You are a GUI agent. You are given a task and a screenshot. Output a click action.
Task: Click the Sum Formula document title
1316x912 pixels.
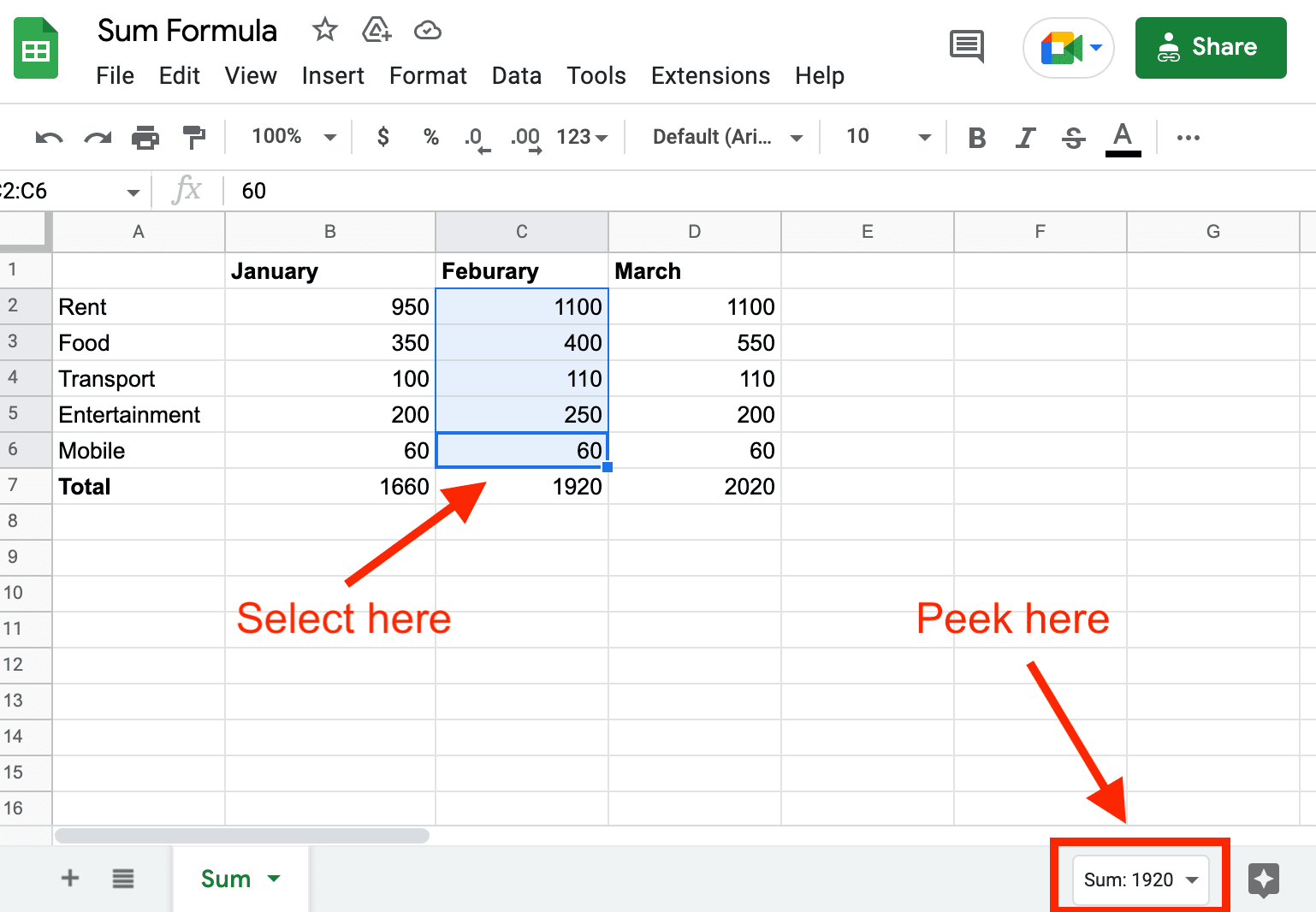click(x=187, y=31)
